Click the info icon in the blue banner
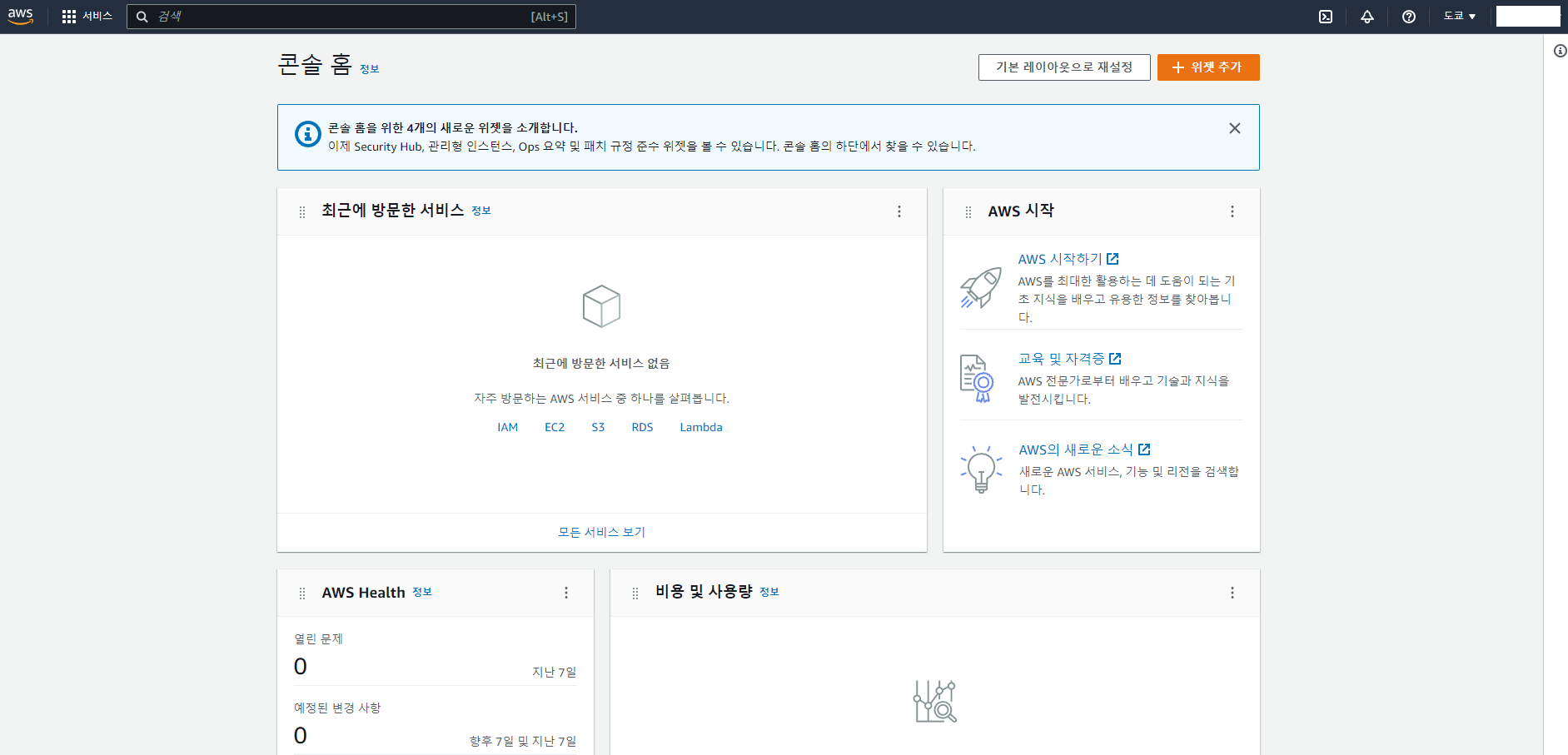 (308, 134)
